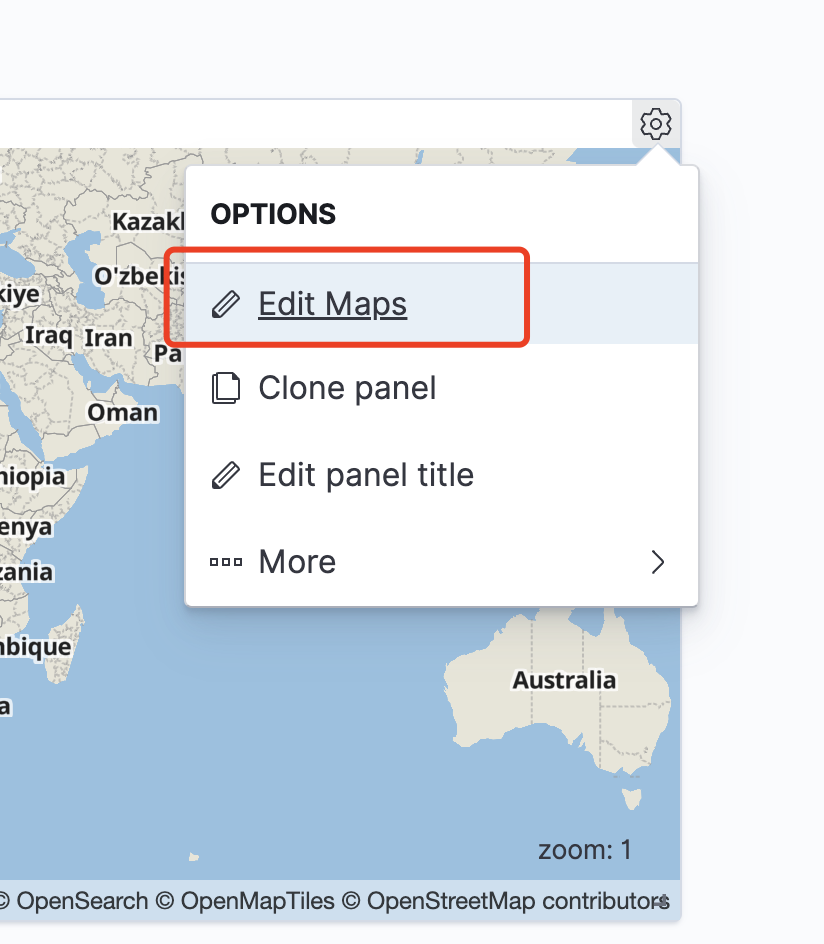Click the OPTIONS menu header
The width and height of the screenshot is (824, 944).
[272, 214]
